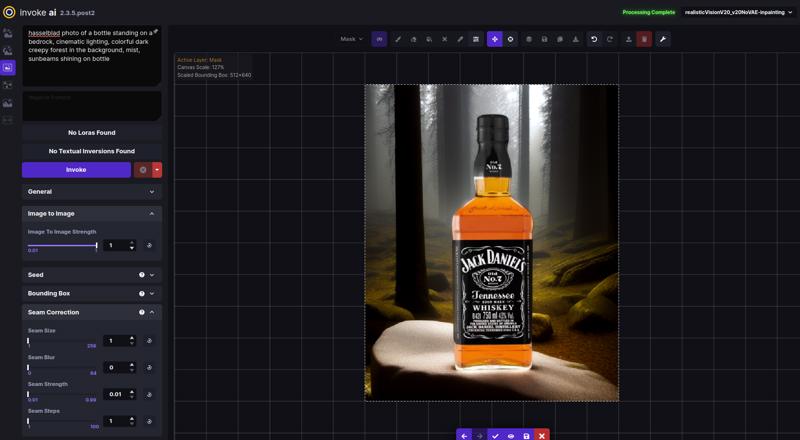Open the Mask layer dropdown
Viewport: 800px width, 440px height.
(x=352, y=39)
